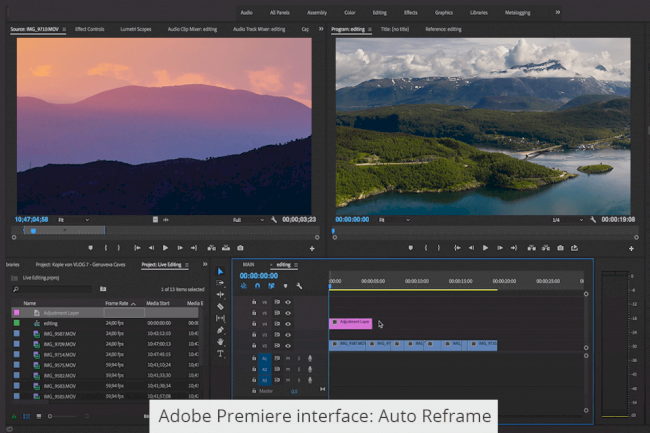Select pink Adjustment Layer clip in timeline
The image size is (650, 433).
[x=351, y=324]
